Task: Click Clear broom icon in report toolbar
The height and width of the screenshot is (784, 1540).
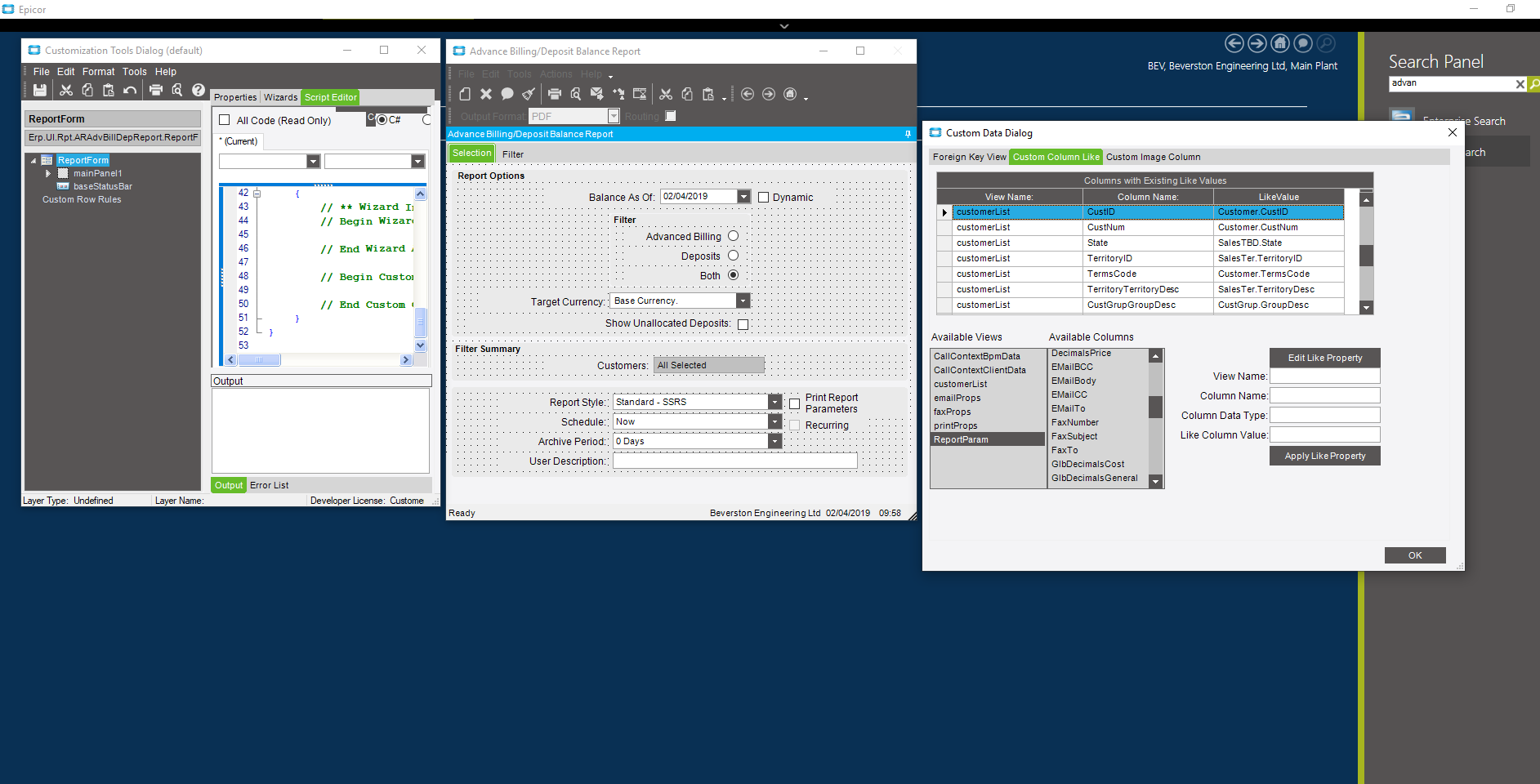Action: pyautogui.click(x=529, y=94)
